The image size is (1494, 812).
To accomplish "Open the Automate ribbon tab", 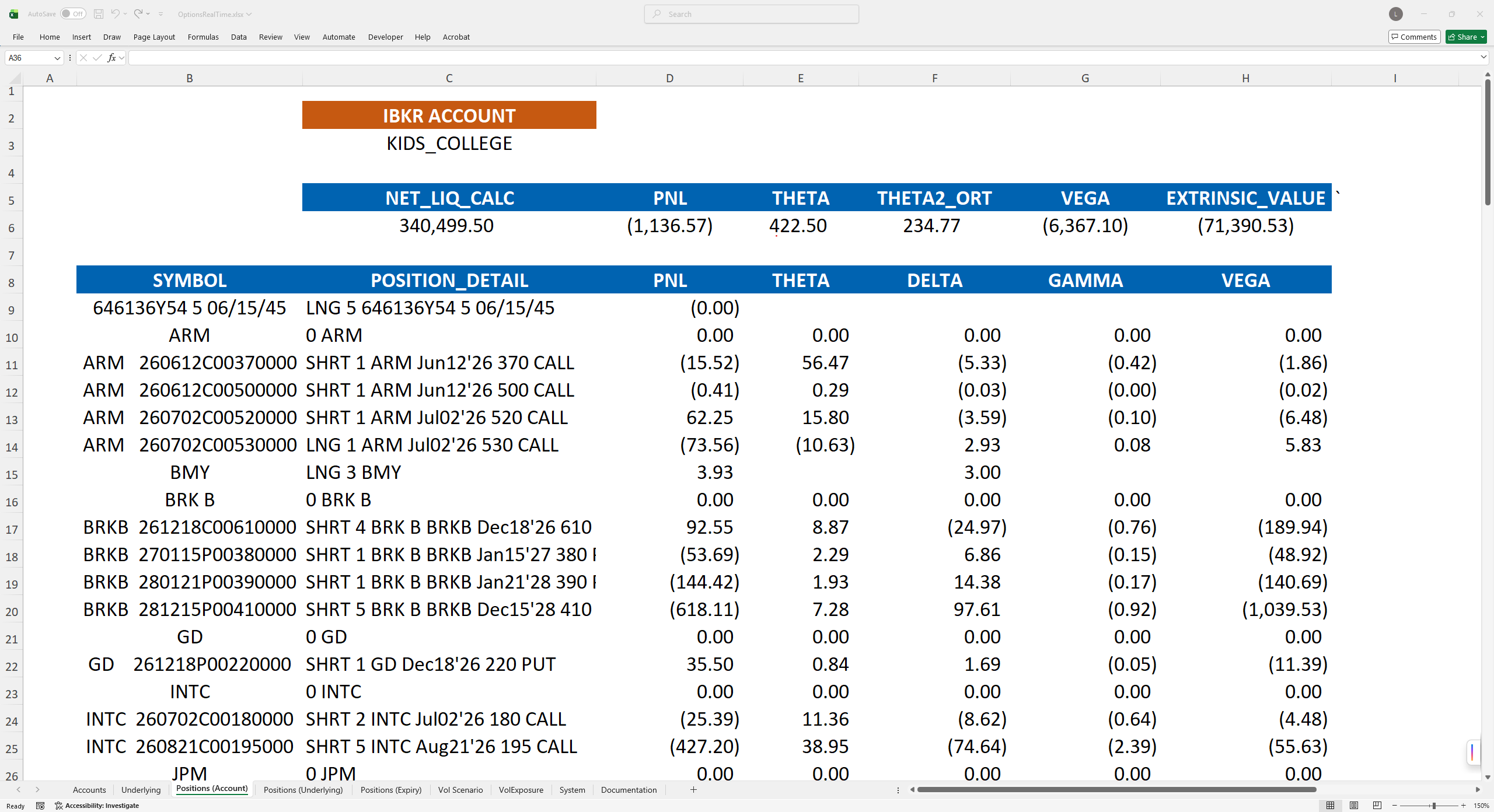I will tap(338, 37).
